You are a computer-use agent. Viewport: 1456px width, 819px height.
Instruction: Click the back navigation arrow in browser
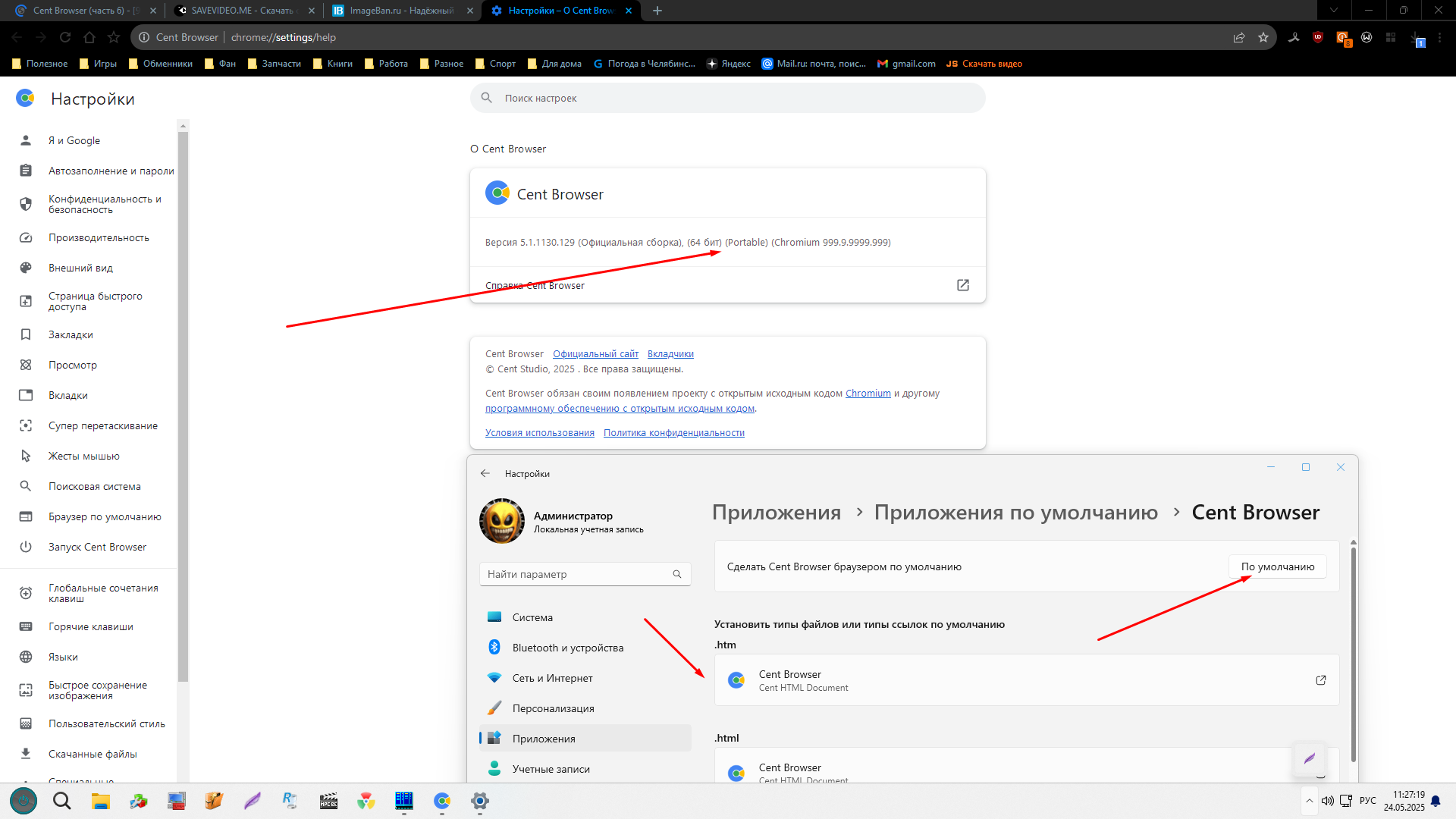point(17,37)
